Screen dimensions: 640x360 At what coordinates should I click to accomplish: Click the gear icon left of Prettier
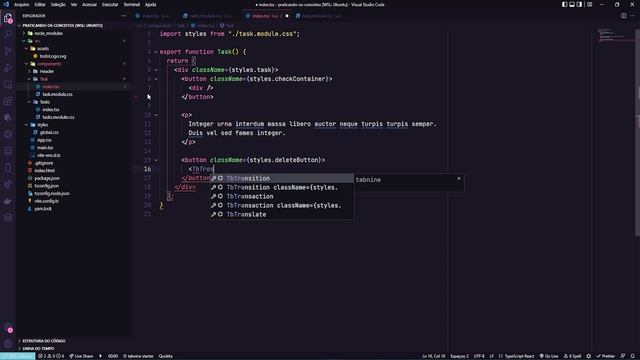589,356
